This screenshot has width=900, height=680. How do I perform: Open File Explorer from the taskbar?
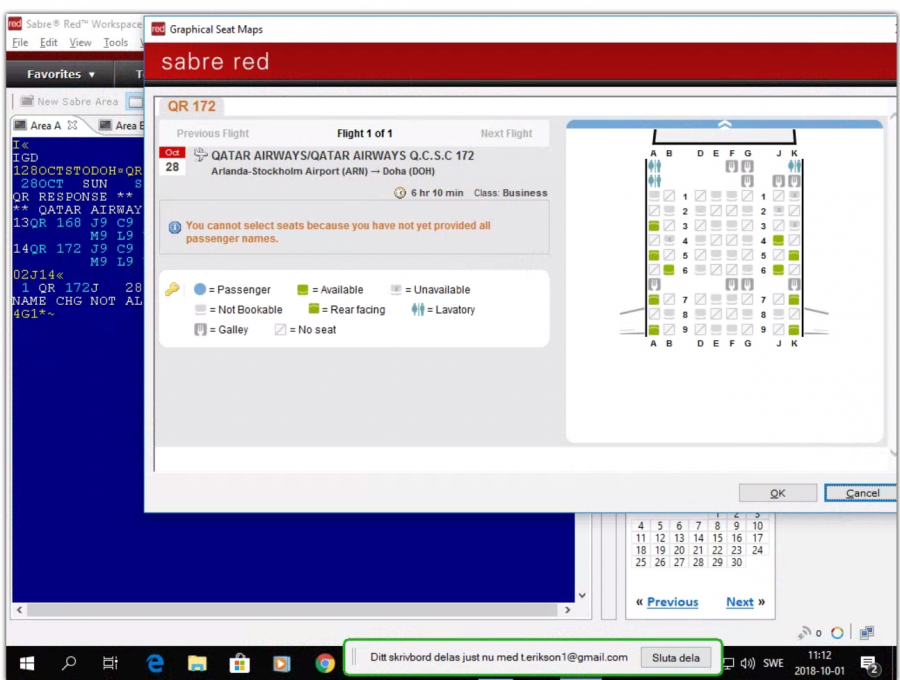[197, 662]
